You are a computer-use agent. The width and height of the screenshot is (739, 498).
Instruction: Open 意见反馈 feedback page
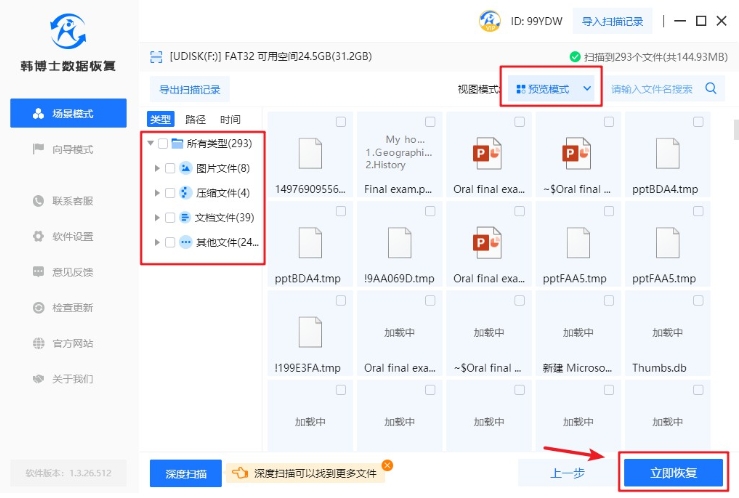[x=72, y=272]
